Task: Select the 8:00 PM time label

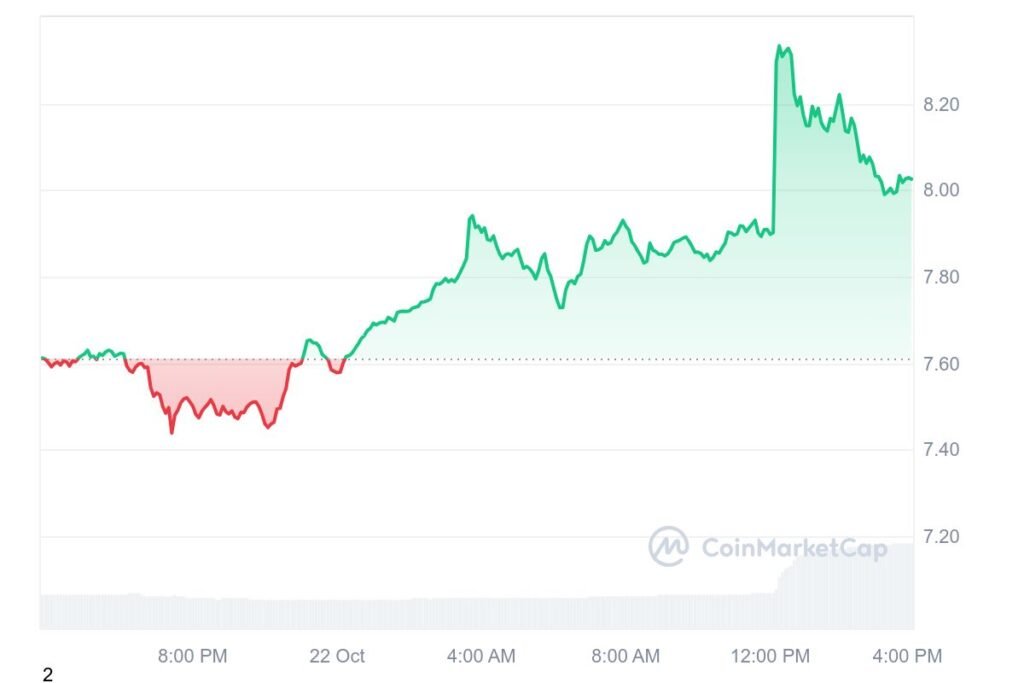Action: [x=193, y=656]
